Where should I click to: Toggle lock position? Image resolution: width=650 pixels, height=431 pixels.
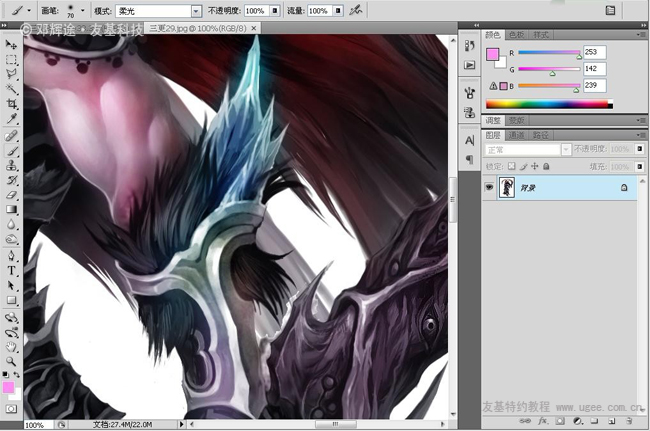(x=535, y=166)
